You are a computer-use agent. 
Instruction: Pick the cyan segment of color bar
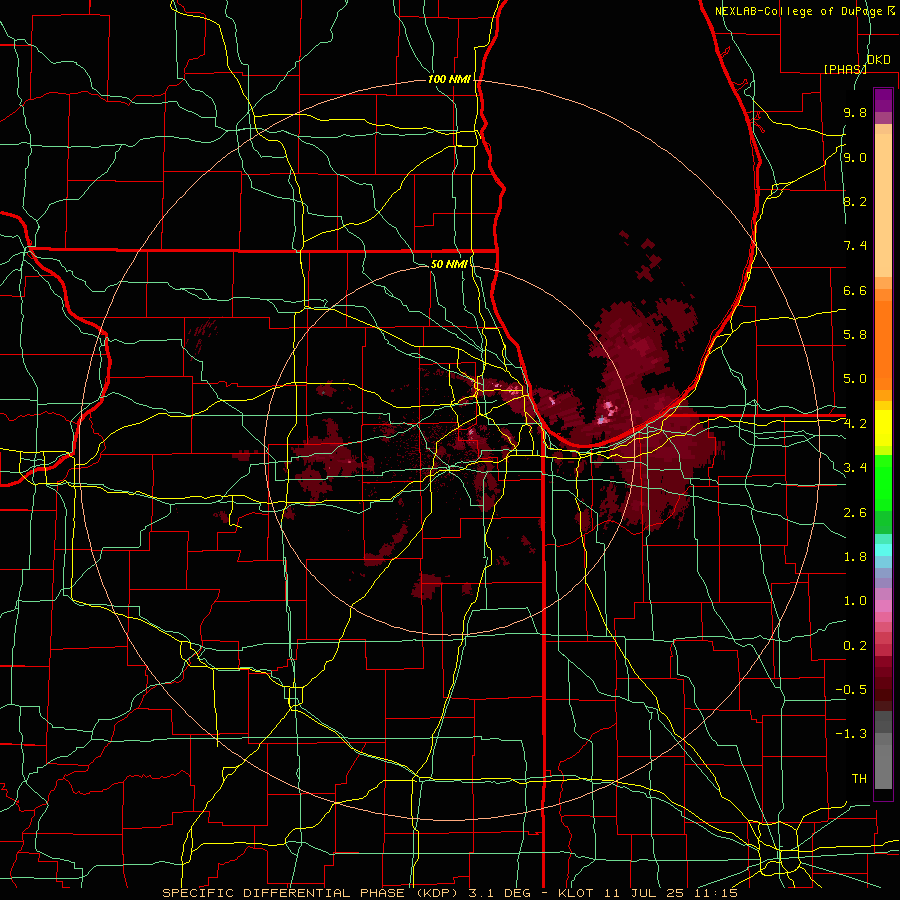883,550
